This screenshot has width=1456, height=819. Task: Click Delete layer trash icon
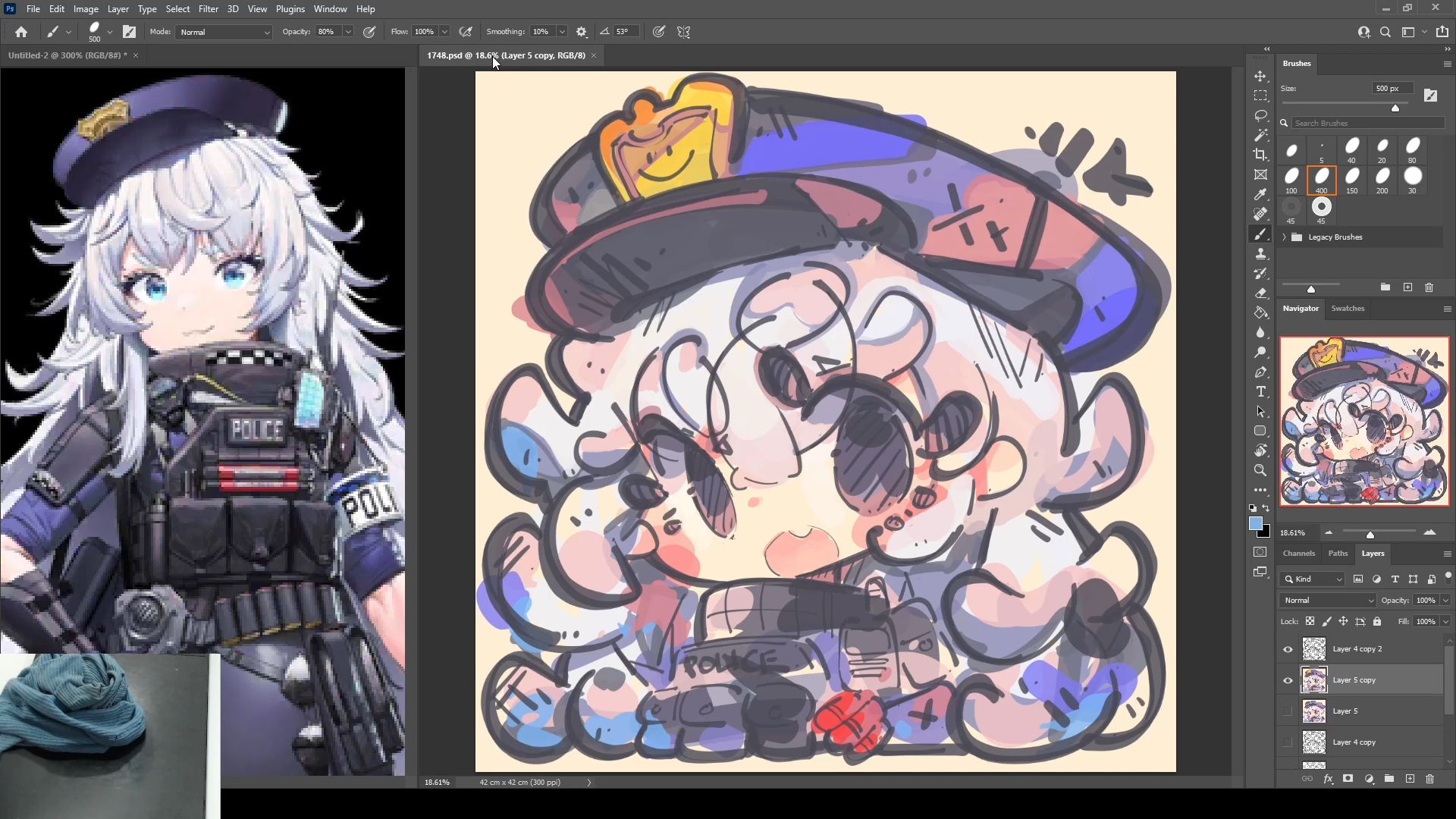click(1429, 779)
